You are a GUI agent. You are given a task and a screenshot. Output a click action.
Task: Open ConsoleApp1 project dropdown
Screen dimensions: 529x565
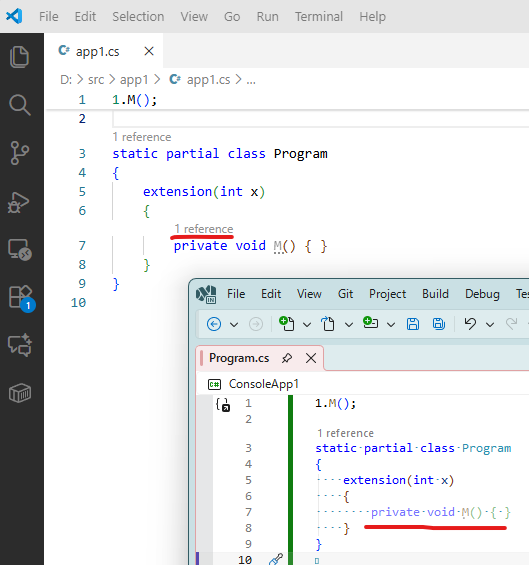(264, 384)
